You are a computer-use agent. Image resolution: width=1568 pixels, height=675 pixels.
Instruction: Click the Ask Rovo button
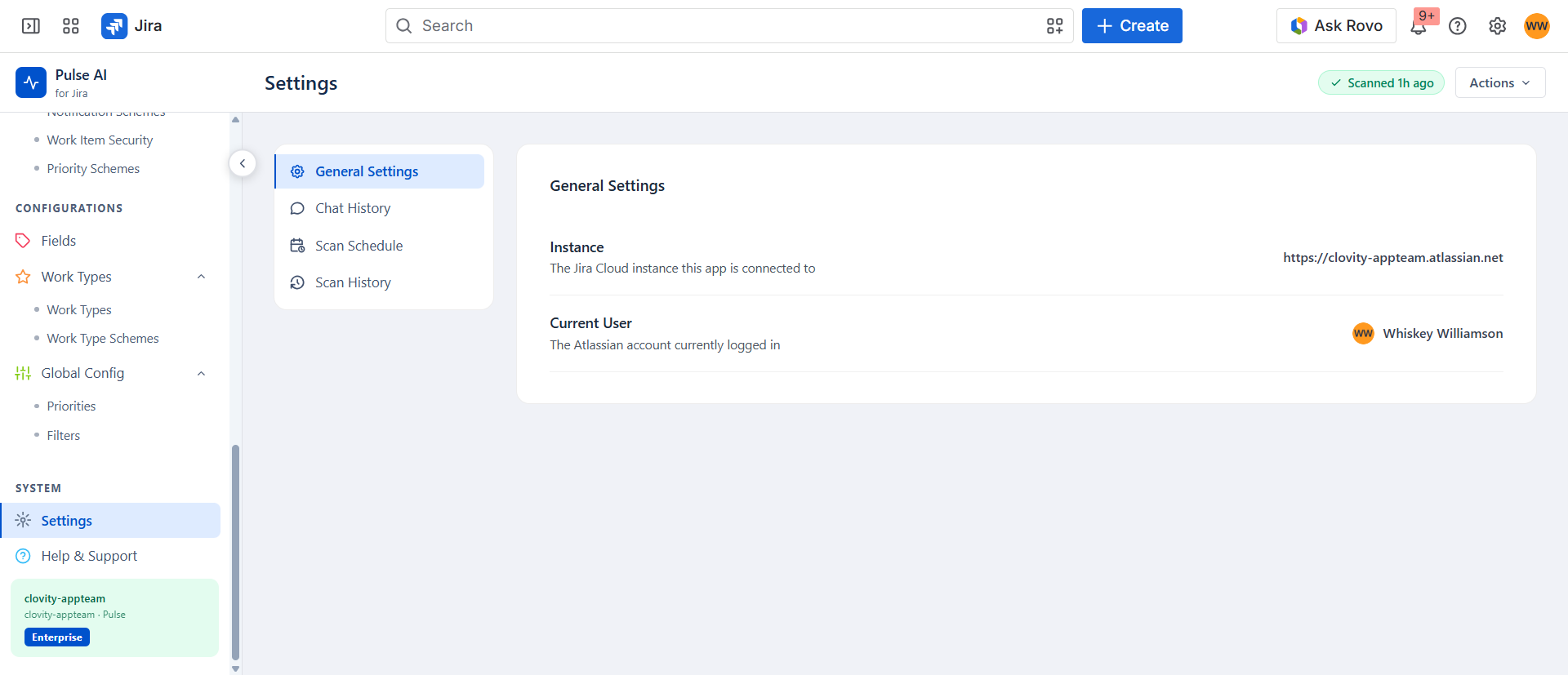coord(1336,26)
